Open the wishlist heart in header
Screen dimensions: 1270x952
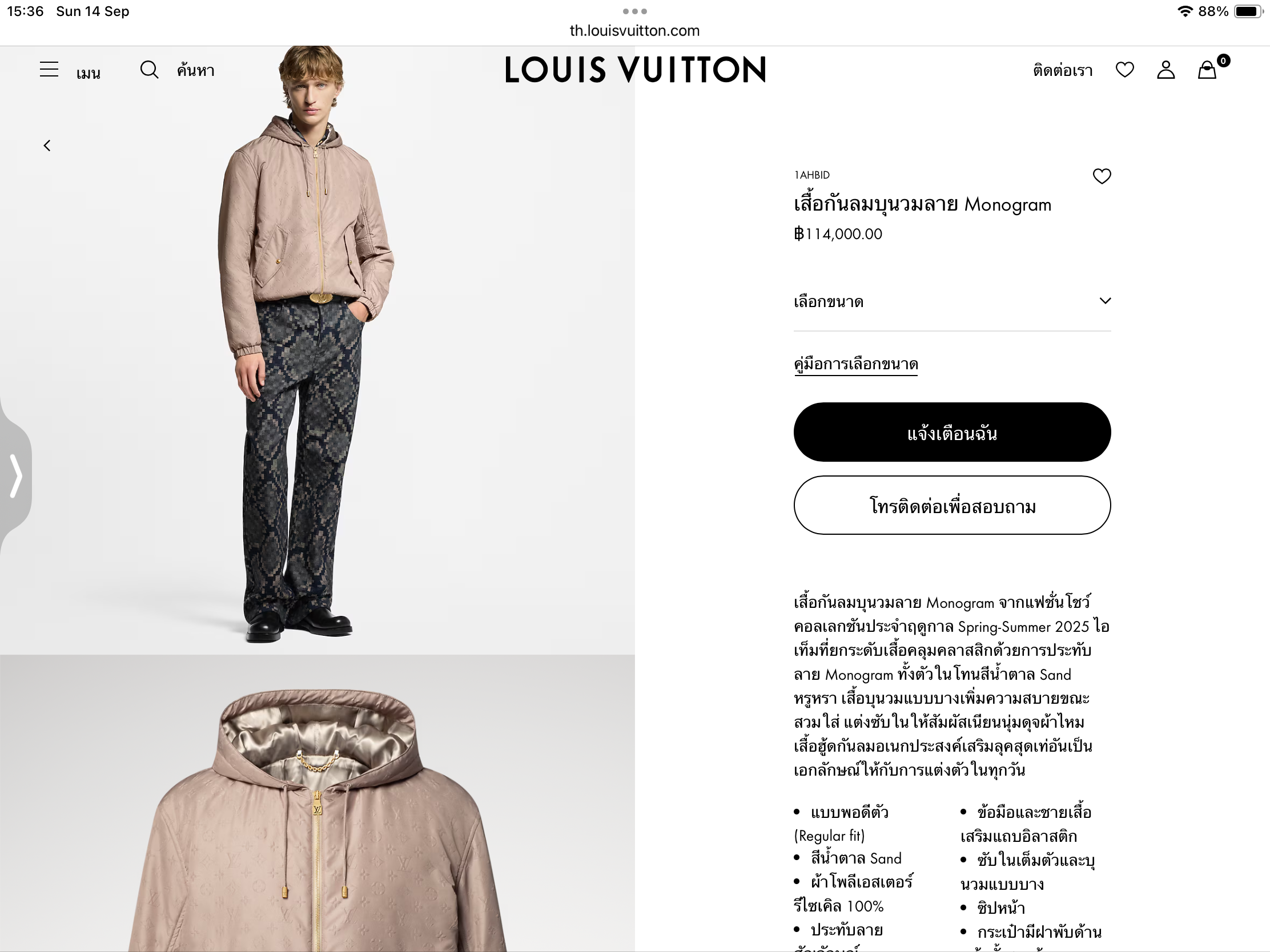click(1125, 70)
